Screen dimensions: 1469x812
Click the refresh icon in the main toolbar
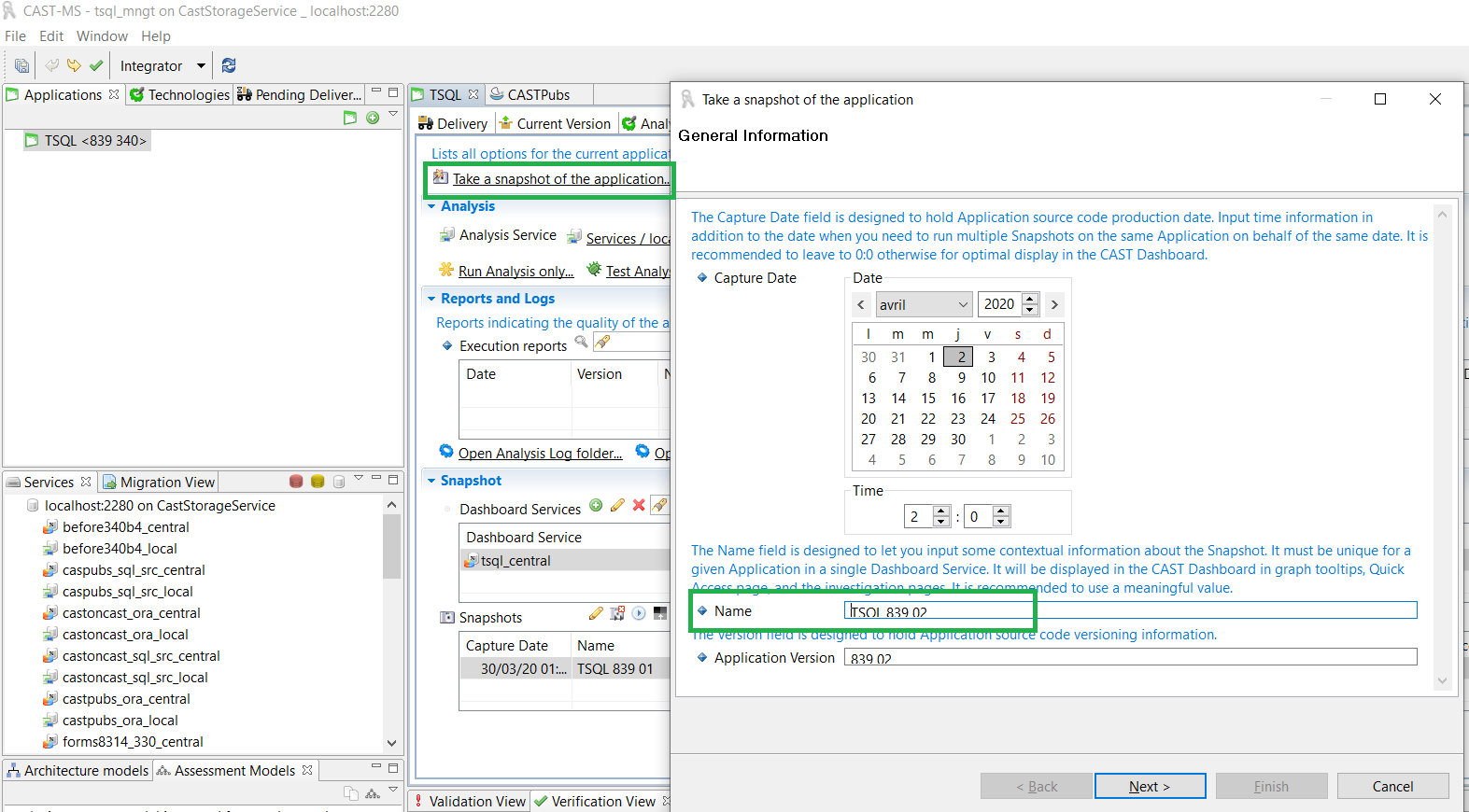(x=229, y=65)
